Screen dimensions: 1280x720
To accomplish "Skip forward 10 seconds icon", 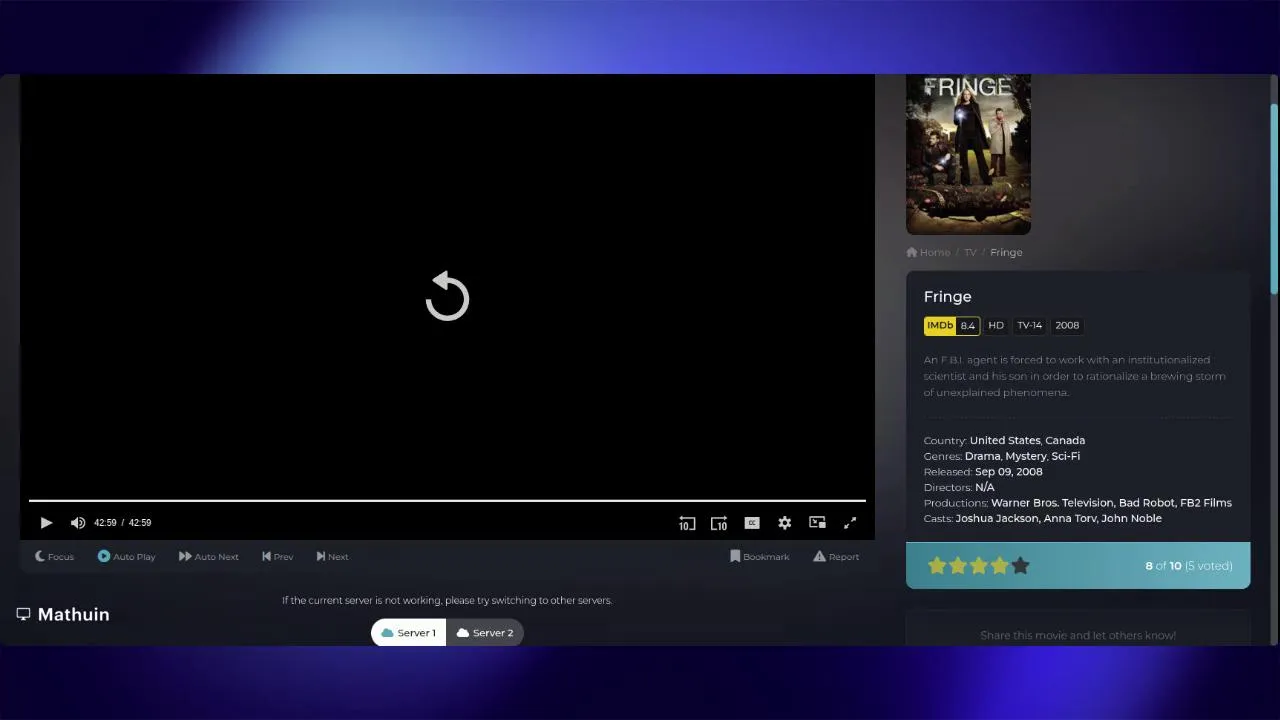I will click(x=719, y=523).
